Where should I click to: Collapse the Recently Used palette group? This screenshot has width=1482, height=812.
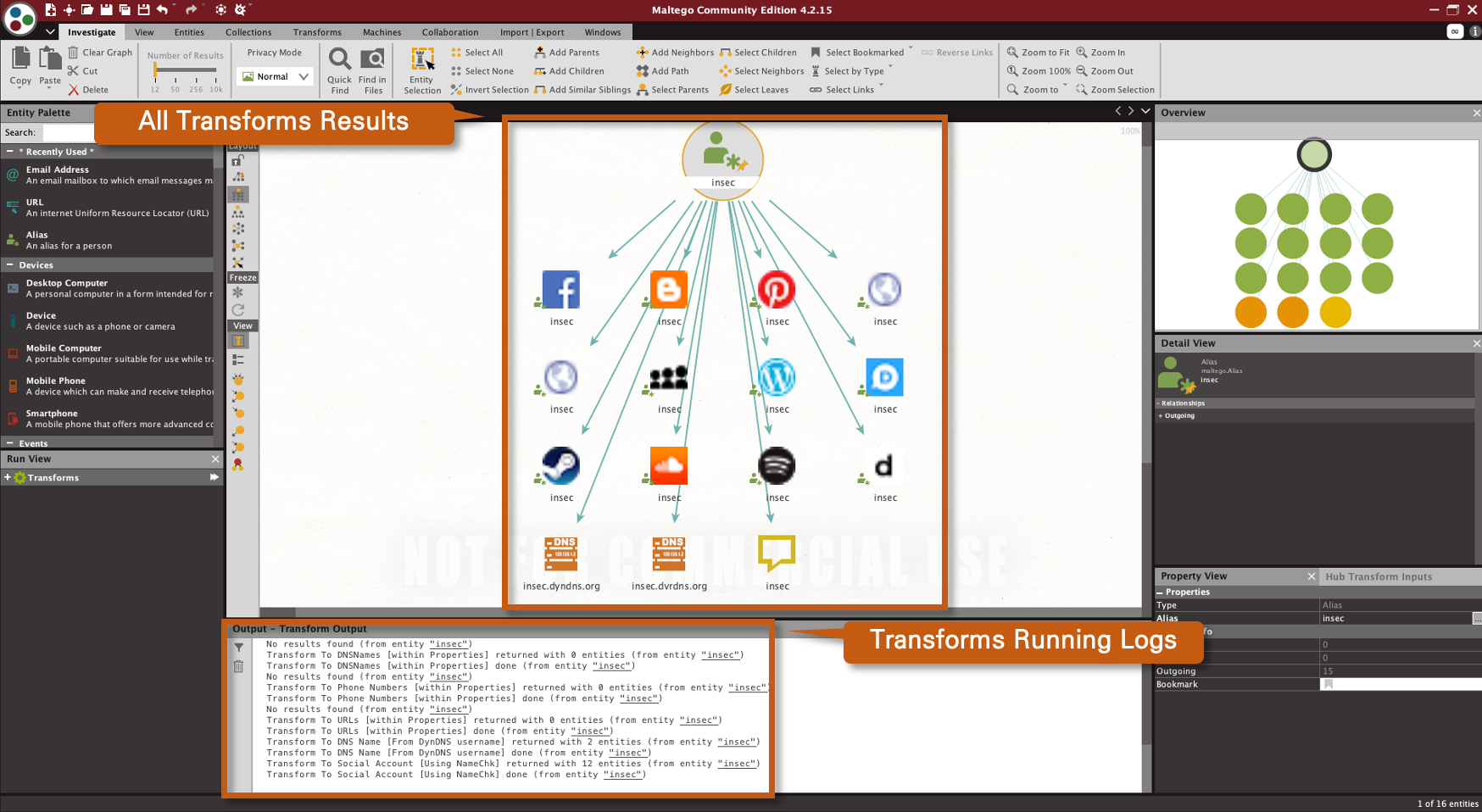[9, 152]
